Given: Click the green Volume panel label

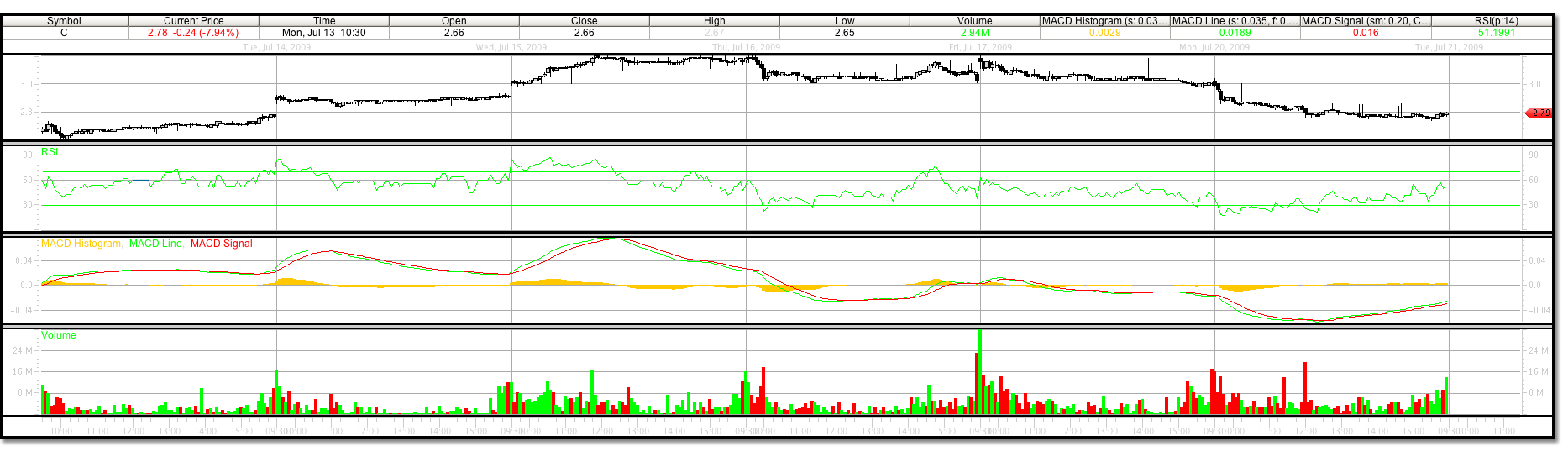Looking at the screenshot, I should [x=59, y=335].
